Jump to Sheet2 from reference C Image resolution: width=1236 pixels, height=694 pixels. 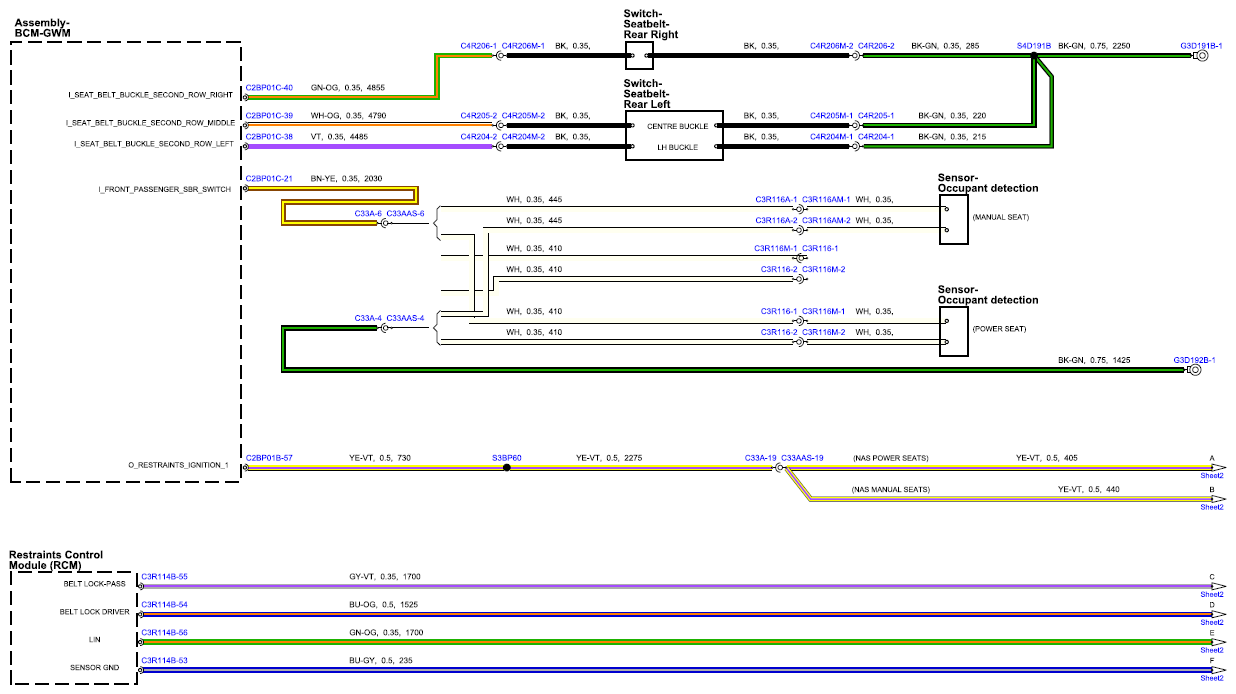1212,594
